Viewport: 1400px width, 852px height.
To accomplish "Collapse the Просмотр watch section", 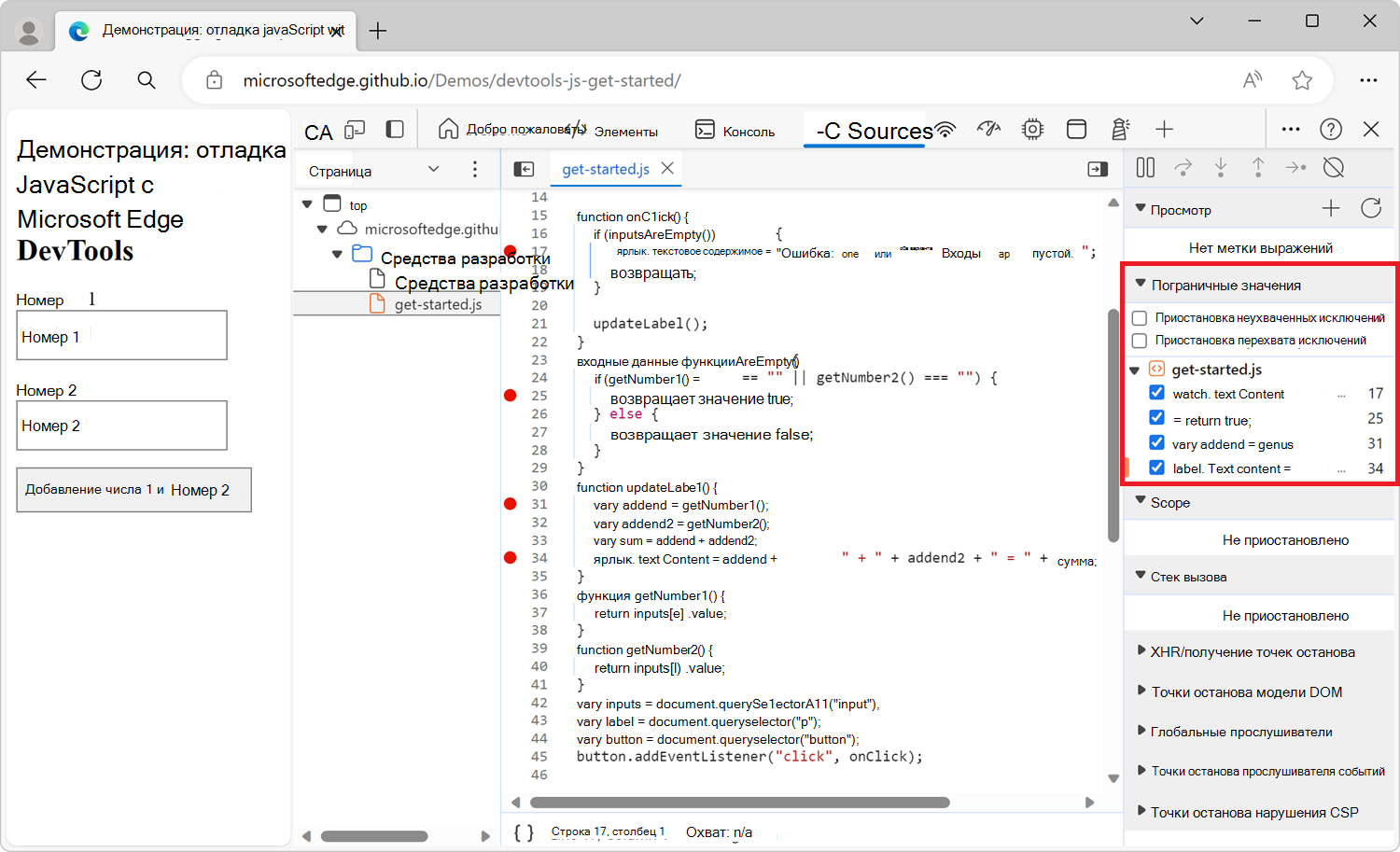I will pyautogui.click(x=1141, y=208).
